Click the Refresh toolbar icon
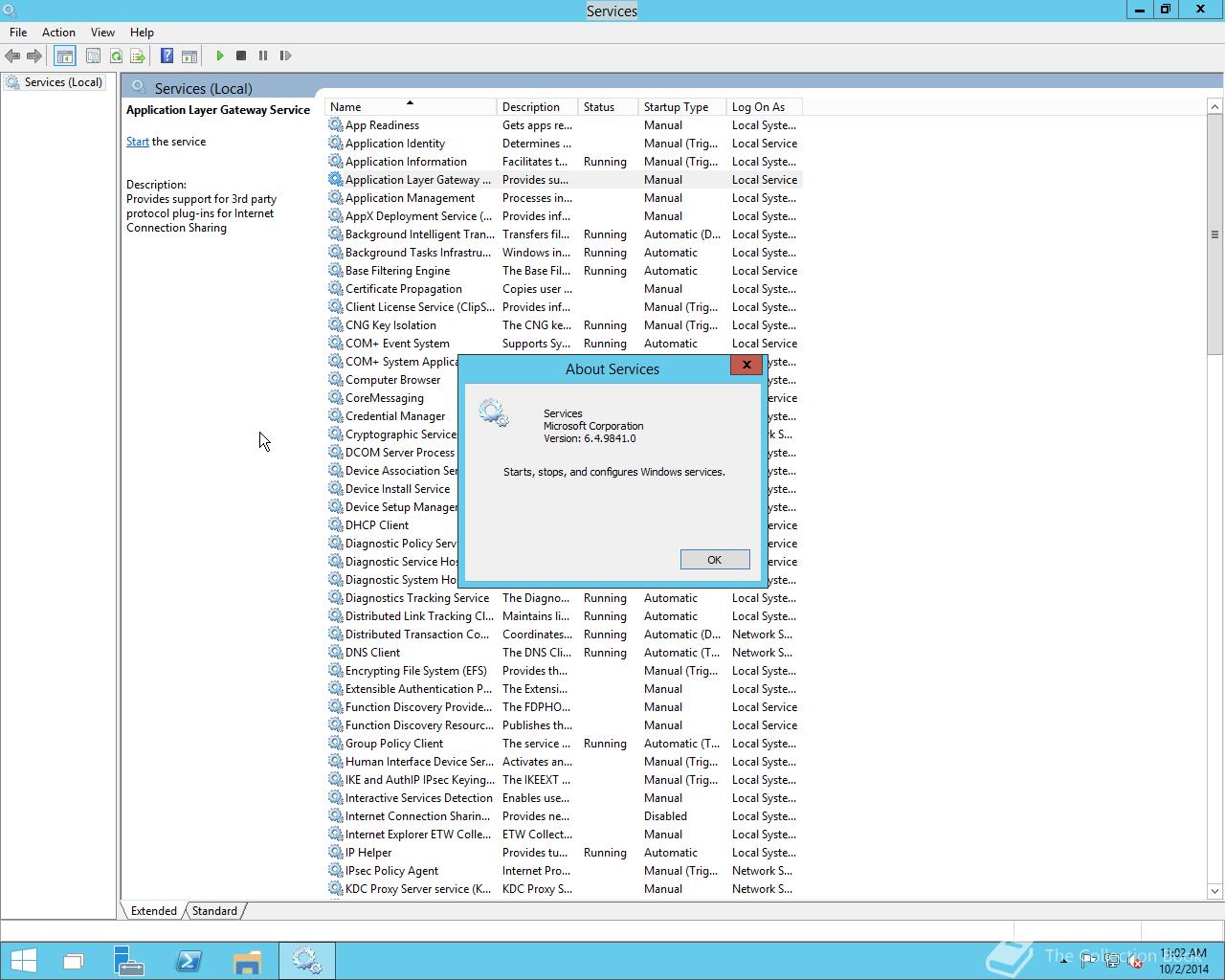Viewport: 1225px width, 980px height. (x=116, y=56)
